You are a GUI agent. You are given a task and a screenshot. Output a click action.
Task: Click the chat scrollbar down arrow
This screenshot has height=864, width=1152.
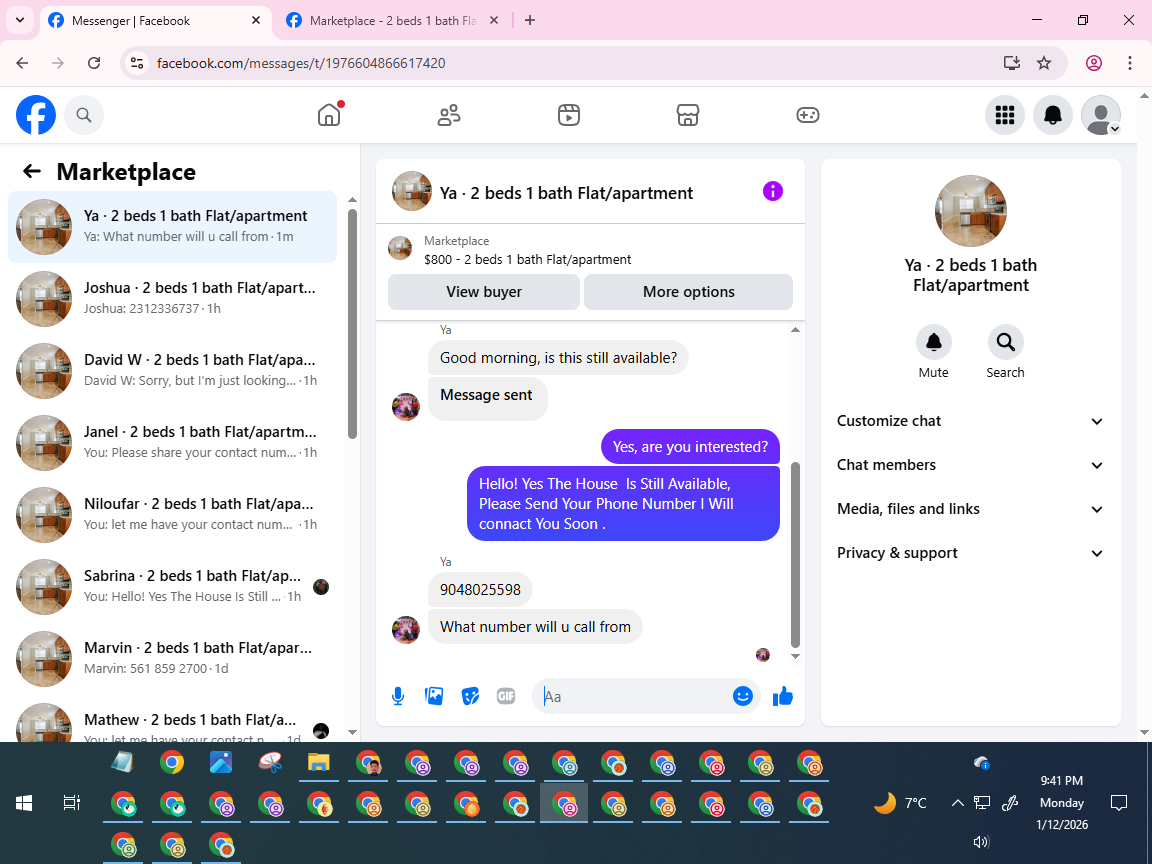click(x=795, y=656)
